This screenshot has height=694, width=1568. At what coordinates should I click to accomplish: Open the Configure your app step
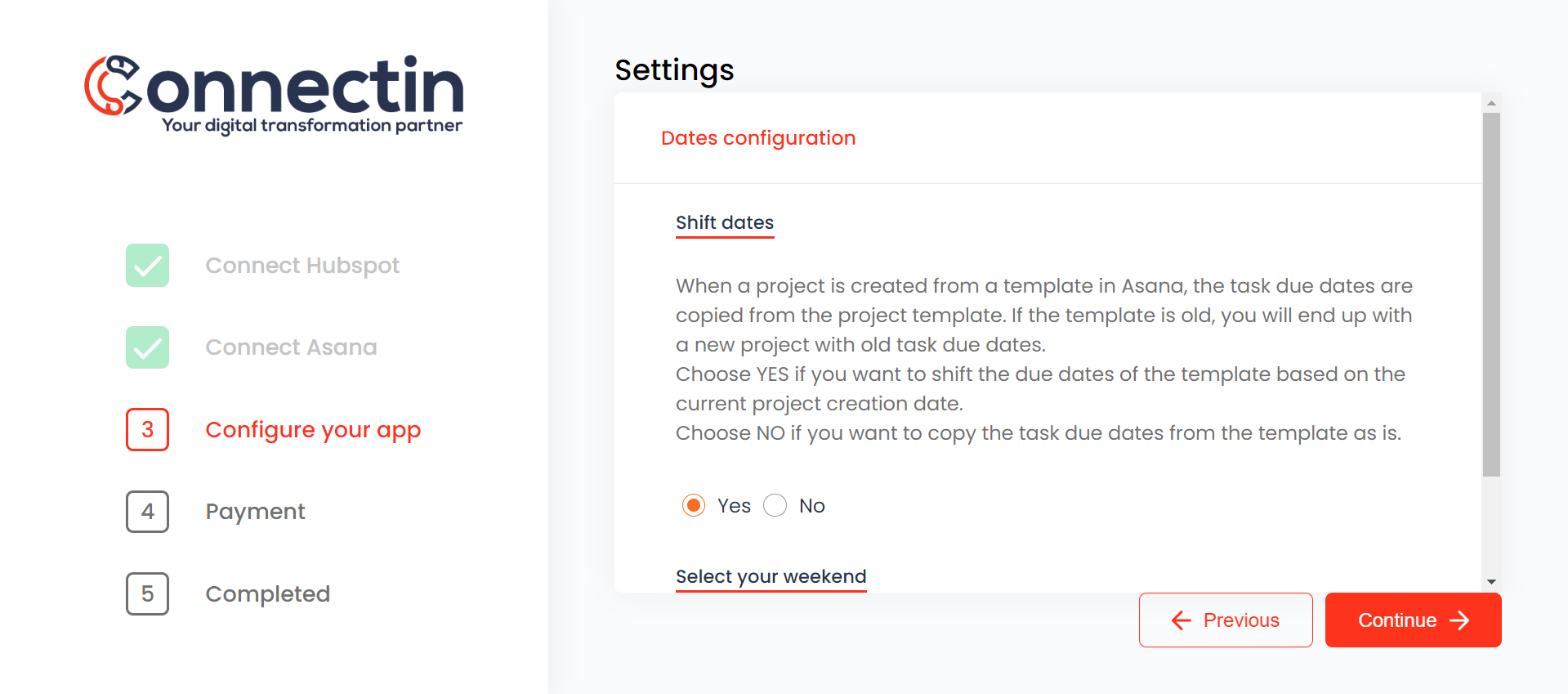point(313,430)
